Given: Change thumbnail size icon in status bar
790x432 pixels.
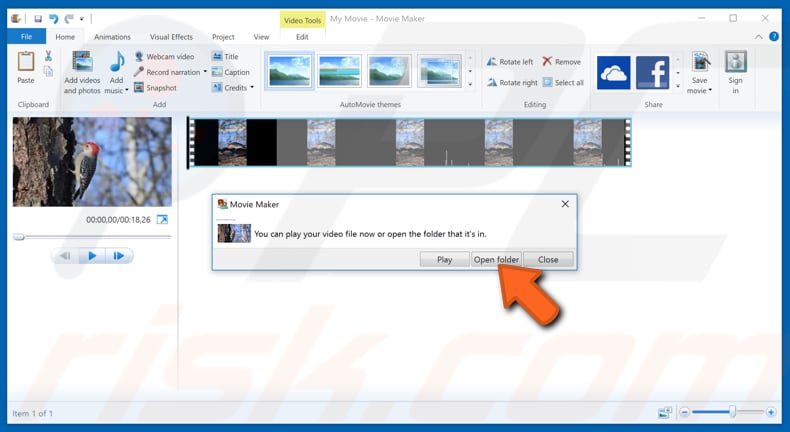Looking at the screenshot, I should pos(665,412).
